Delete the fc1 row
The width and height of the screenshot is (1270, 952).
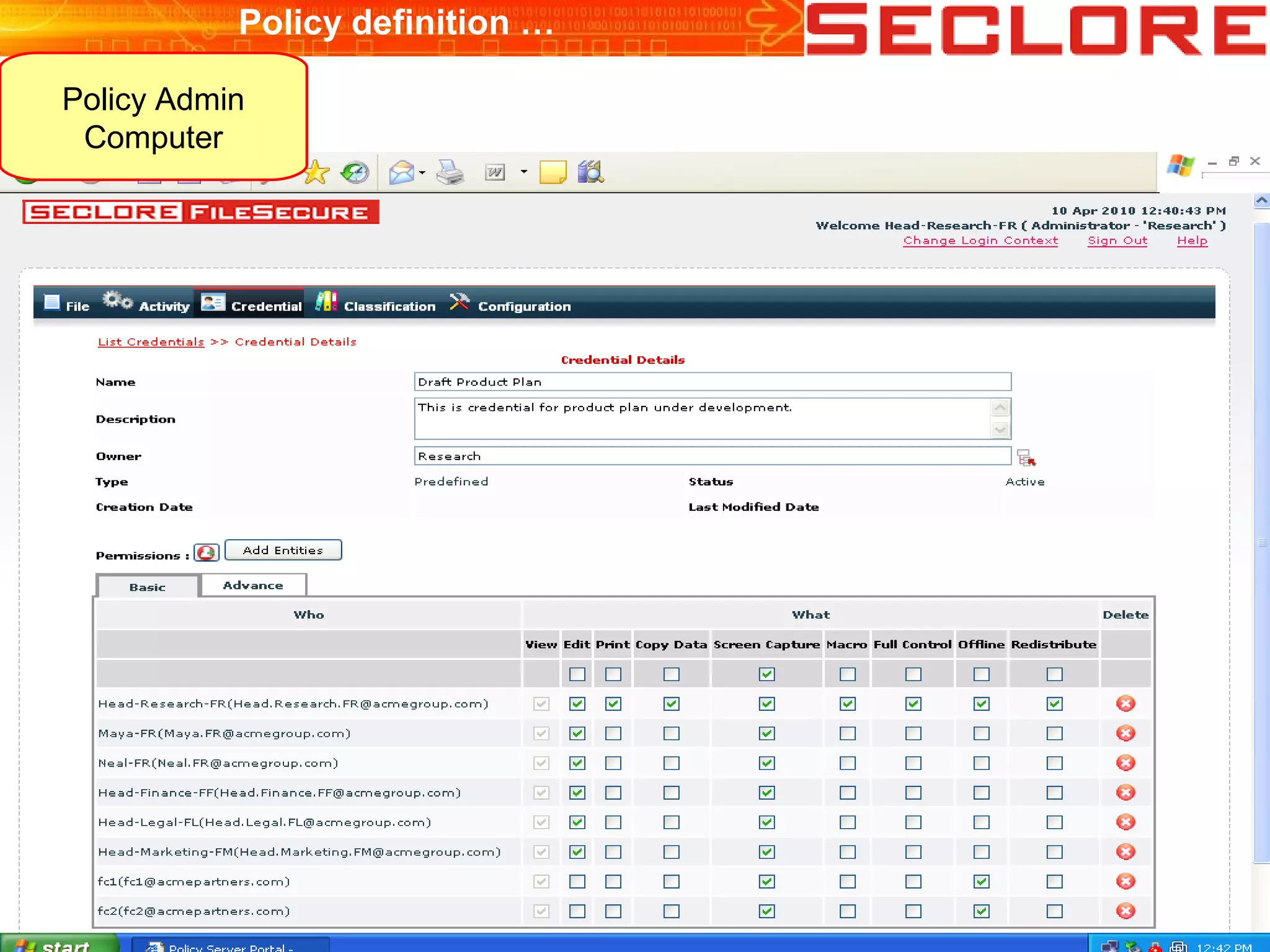point(1126,881)
